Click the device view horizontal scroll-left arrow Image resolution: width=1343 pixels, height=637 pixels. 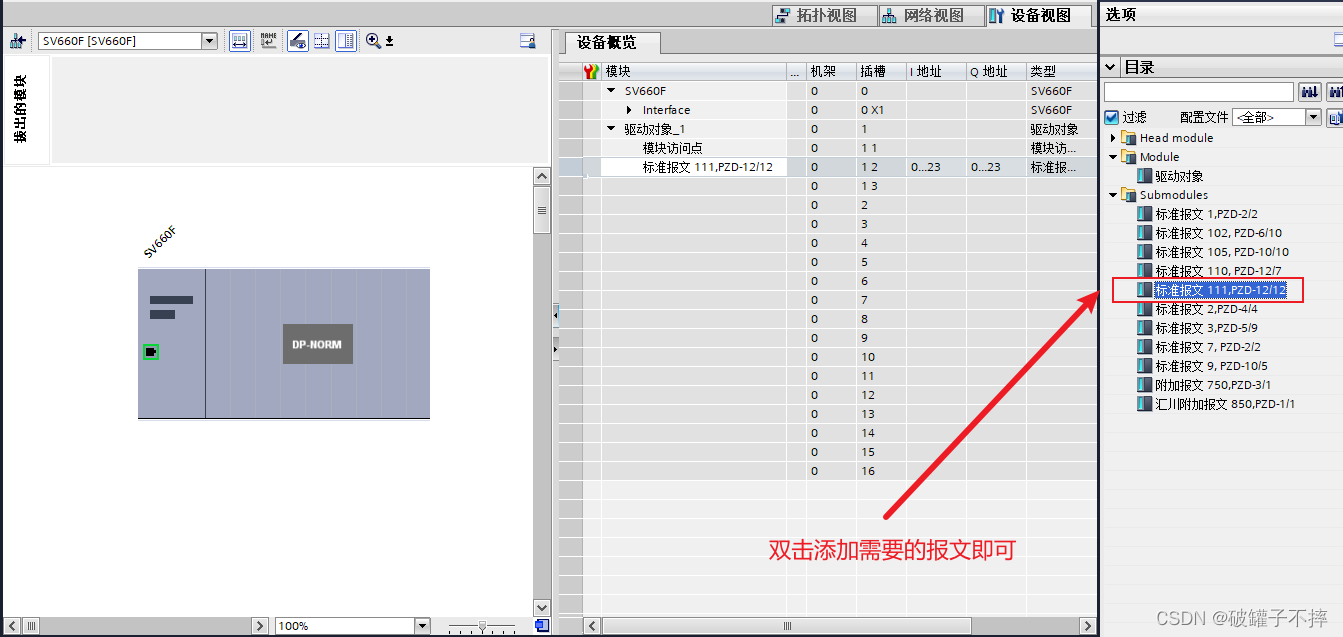[x=12, y=626]
